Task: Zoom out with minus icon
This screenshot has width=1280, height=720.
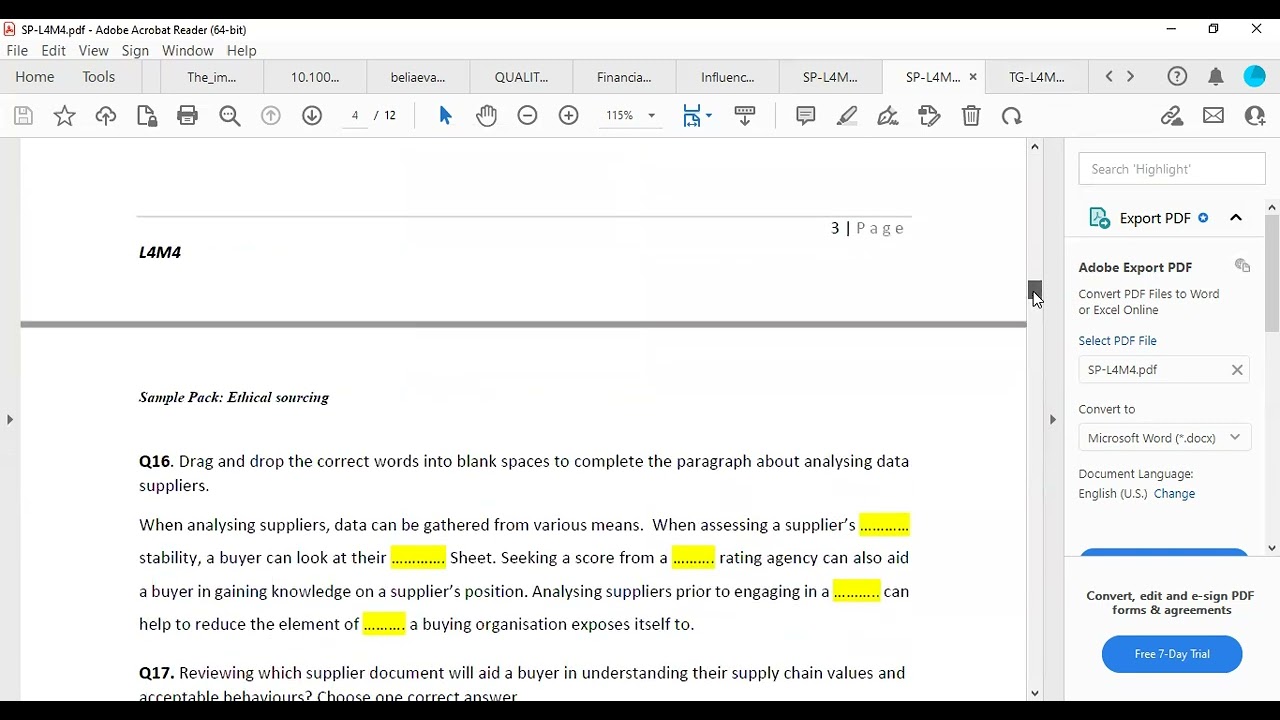Action: [528, 116]
